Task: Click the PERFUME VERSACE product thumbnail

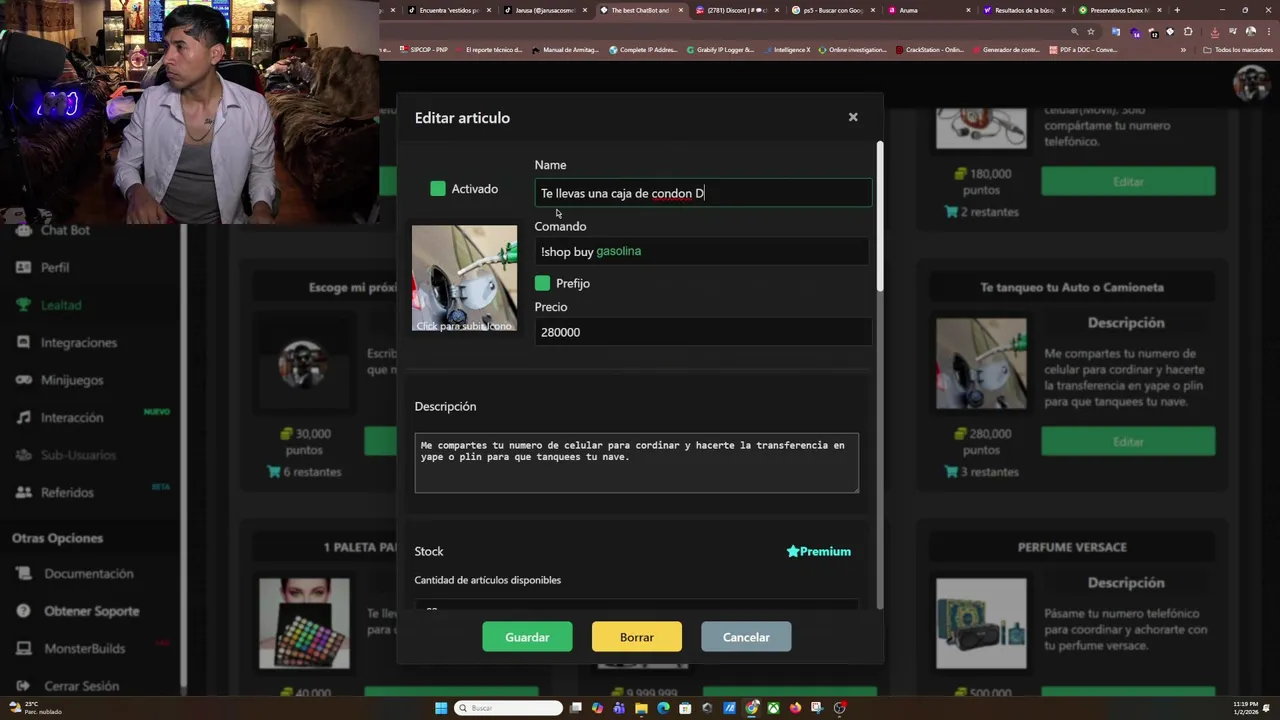Action: (x=981, y=623)
